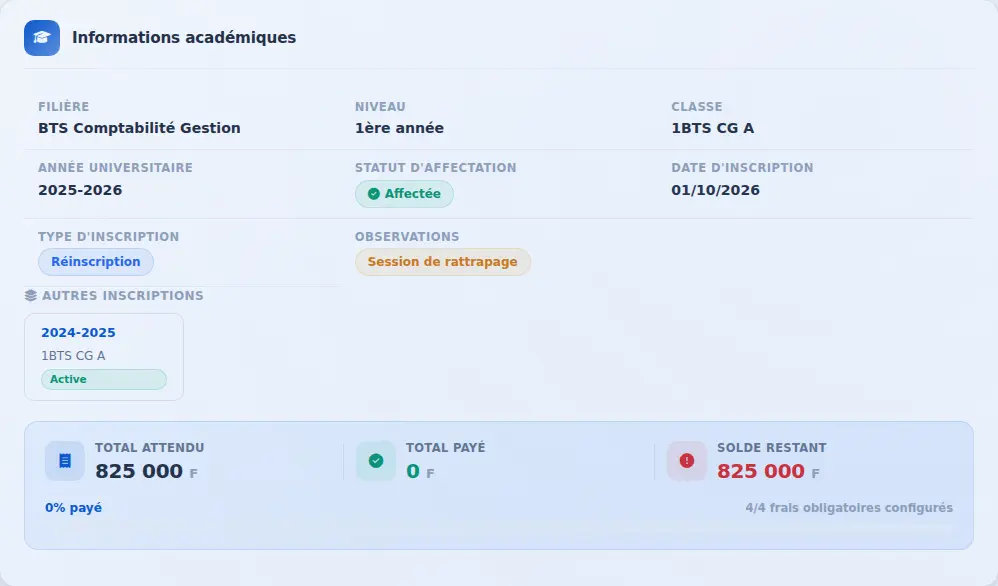Click the red alert icon beside Solde restant
The image size is (998, 586).
pyautogui.click(x=687, y=461)
